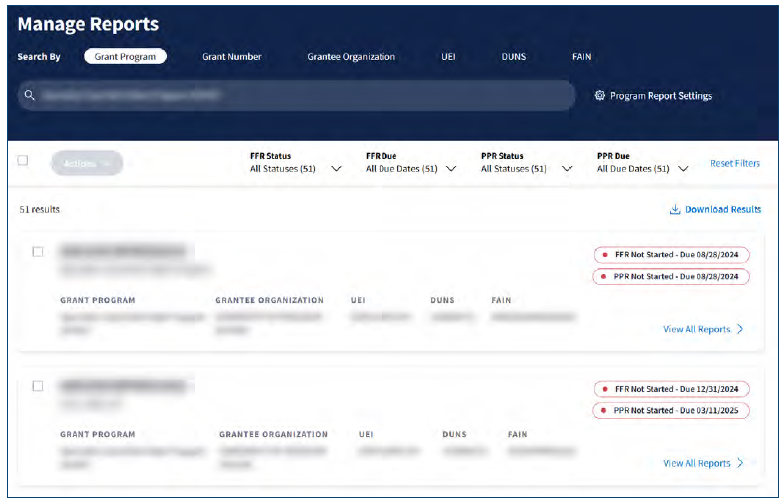784x501 pixels.
Task: Check the second grant result checkbox
Action: pyautogui.click(x=38, y=386)
